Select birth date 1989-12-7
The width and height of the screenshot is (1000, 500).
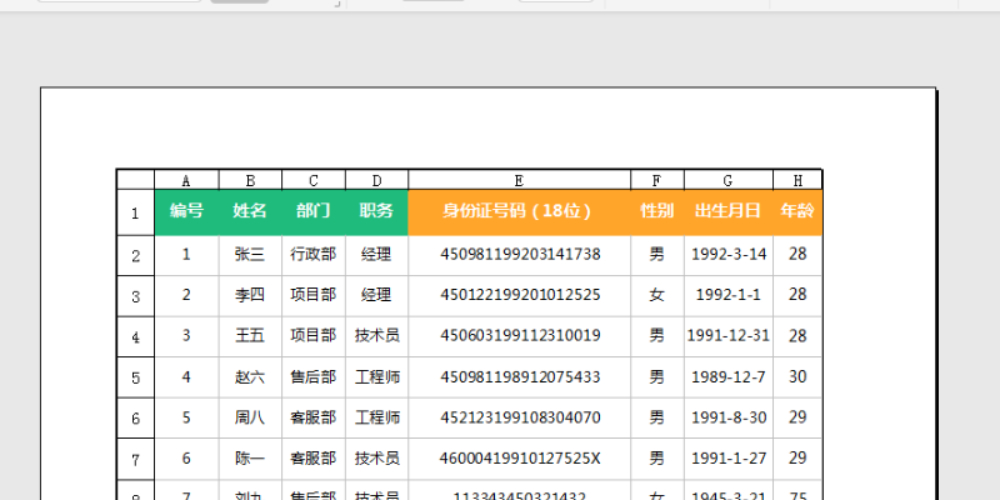[728, 377]
